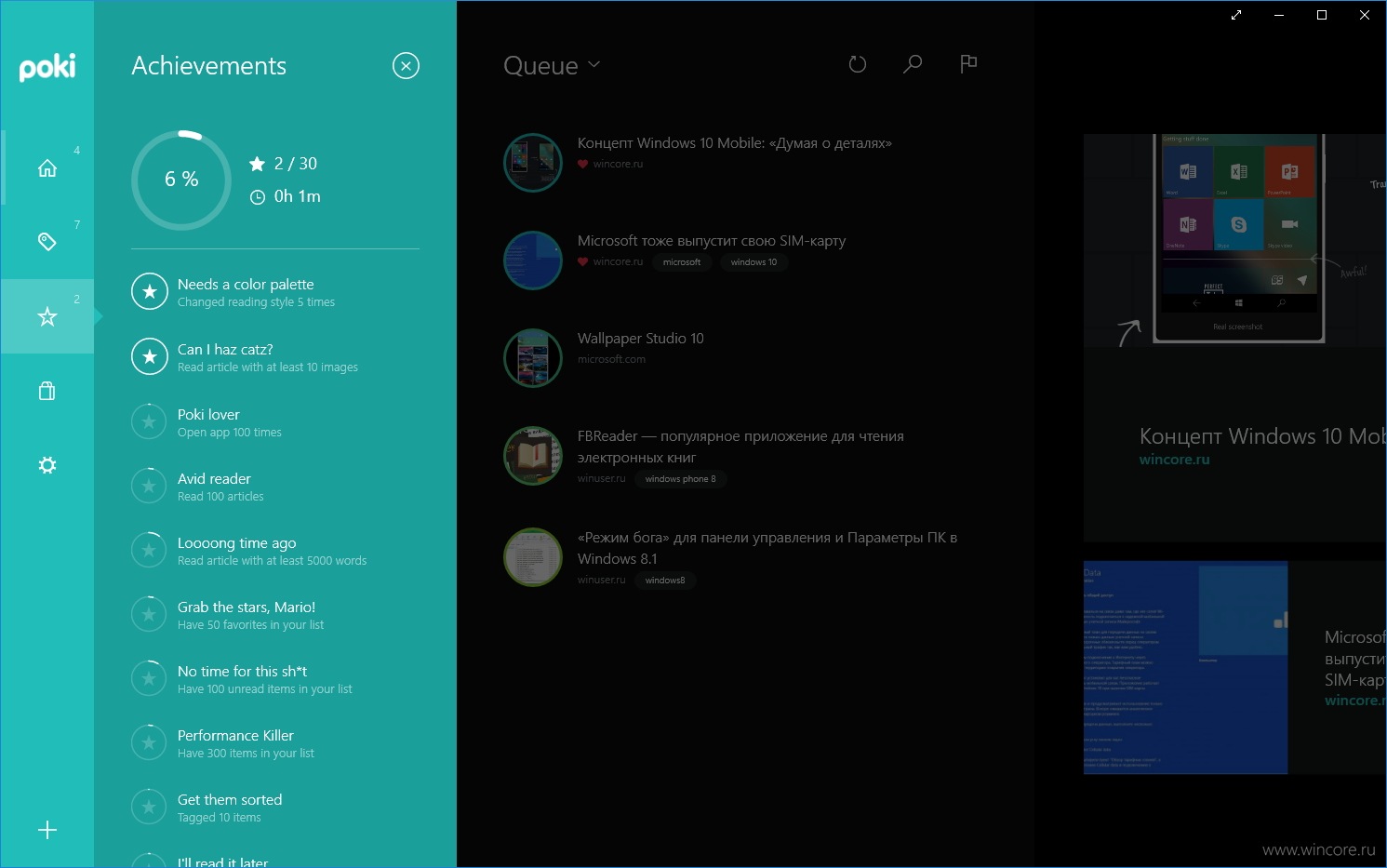
Task: Click the flag filter icon
Action: coord(968,63)
